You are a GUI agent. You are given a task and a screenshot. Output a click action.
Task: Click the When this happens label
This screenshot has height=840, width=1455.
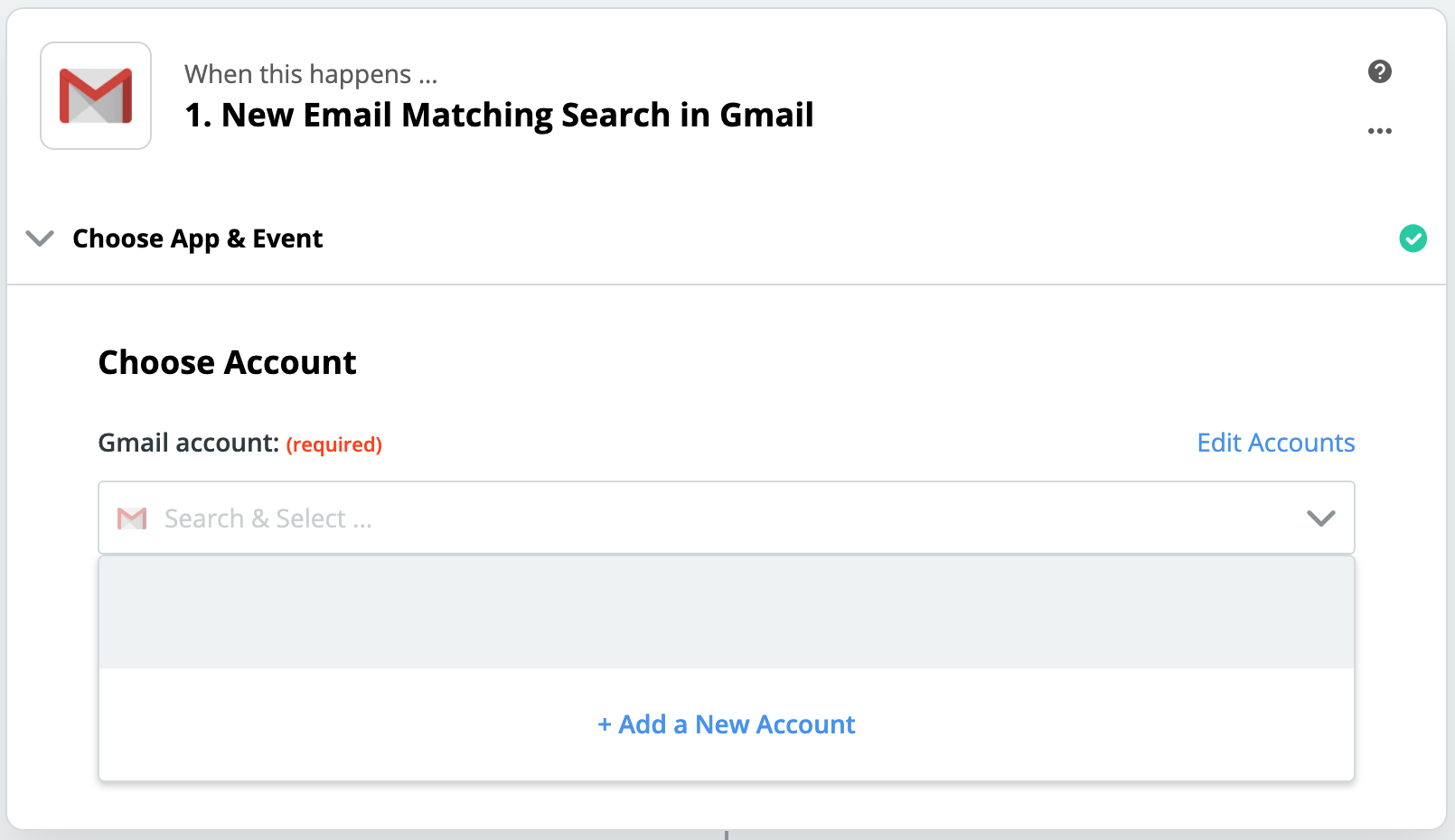click(x=311, y=74)
